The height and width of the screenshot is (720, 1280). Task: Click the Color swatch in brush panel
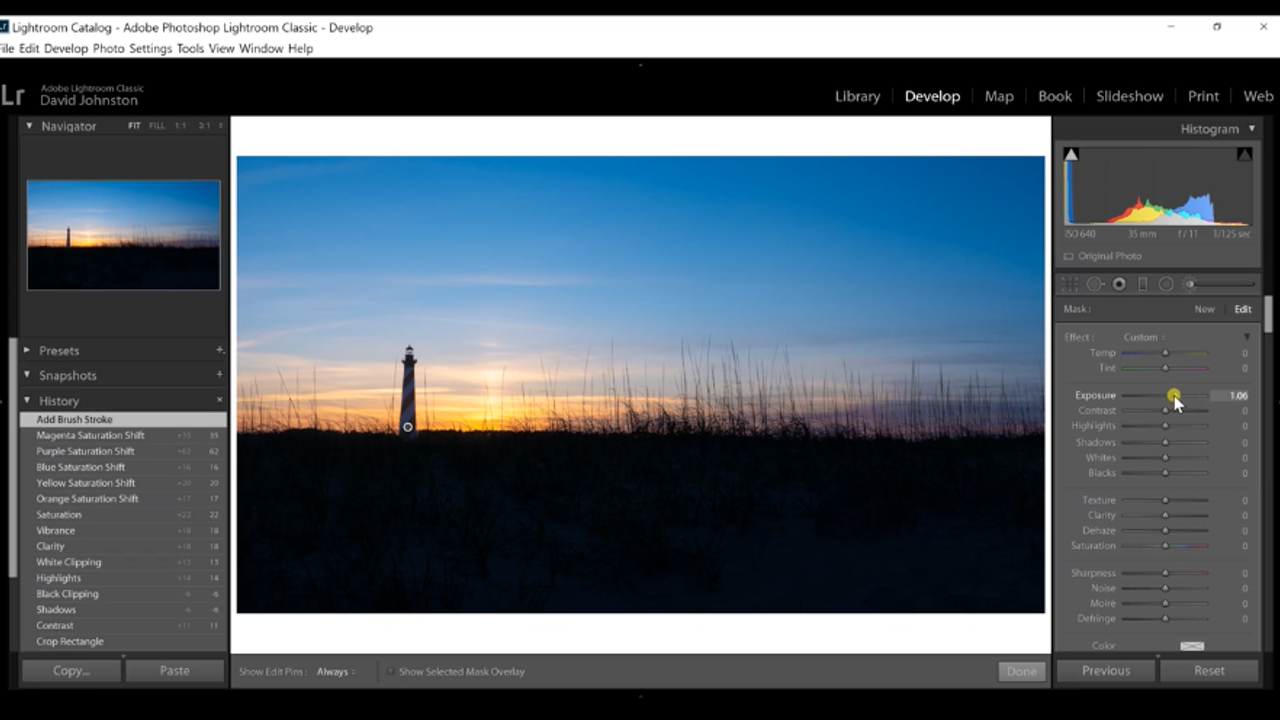coord(1192,646)
